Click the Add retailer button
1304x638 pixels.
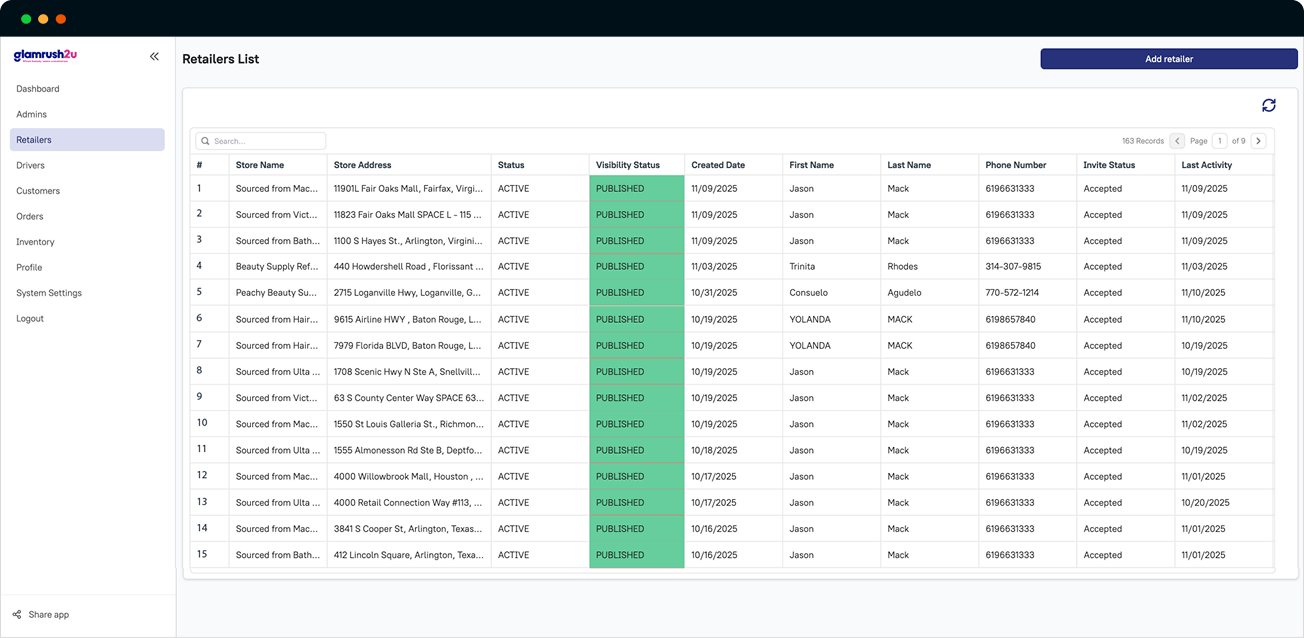(x=1168, y=59)
